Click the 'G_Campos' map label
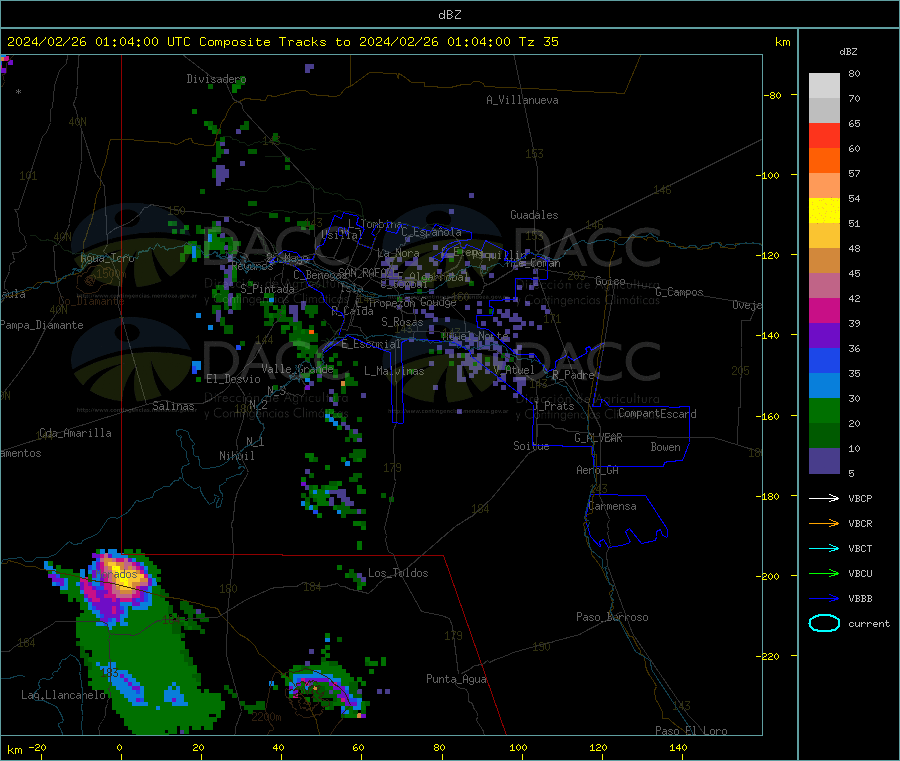 pyautogui.click(x=679, y=292)
